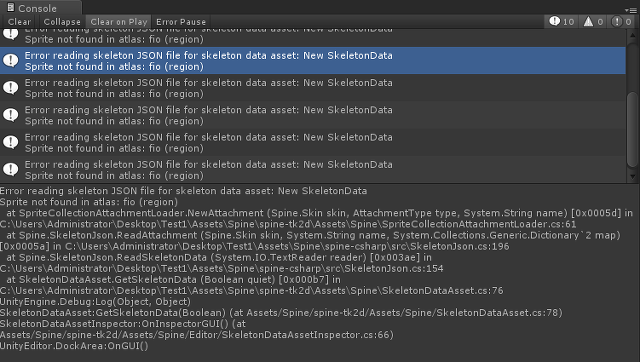
Task: Click the SkeletonDataAsset.cs:76 path line
Action: 252,291
